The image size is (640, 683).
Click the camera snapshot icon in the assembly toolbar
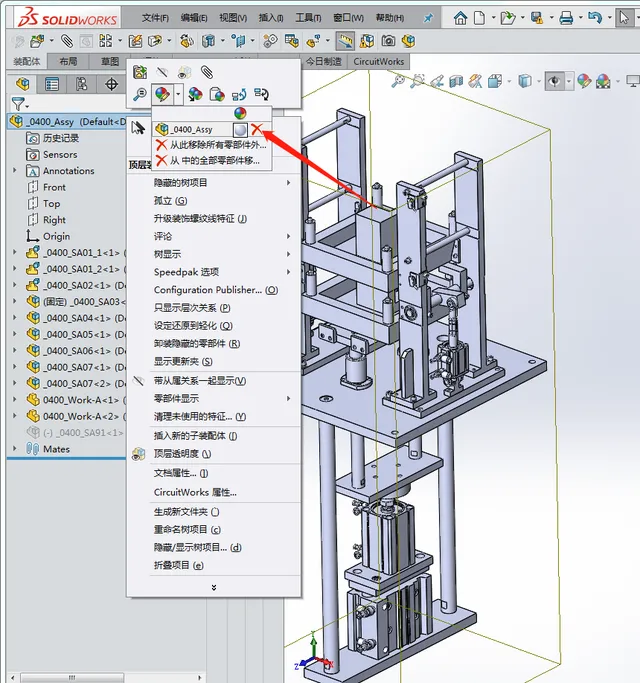point(388,41)
